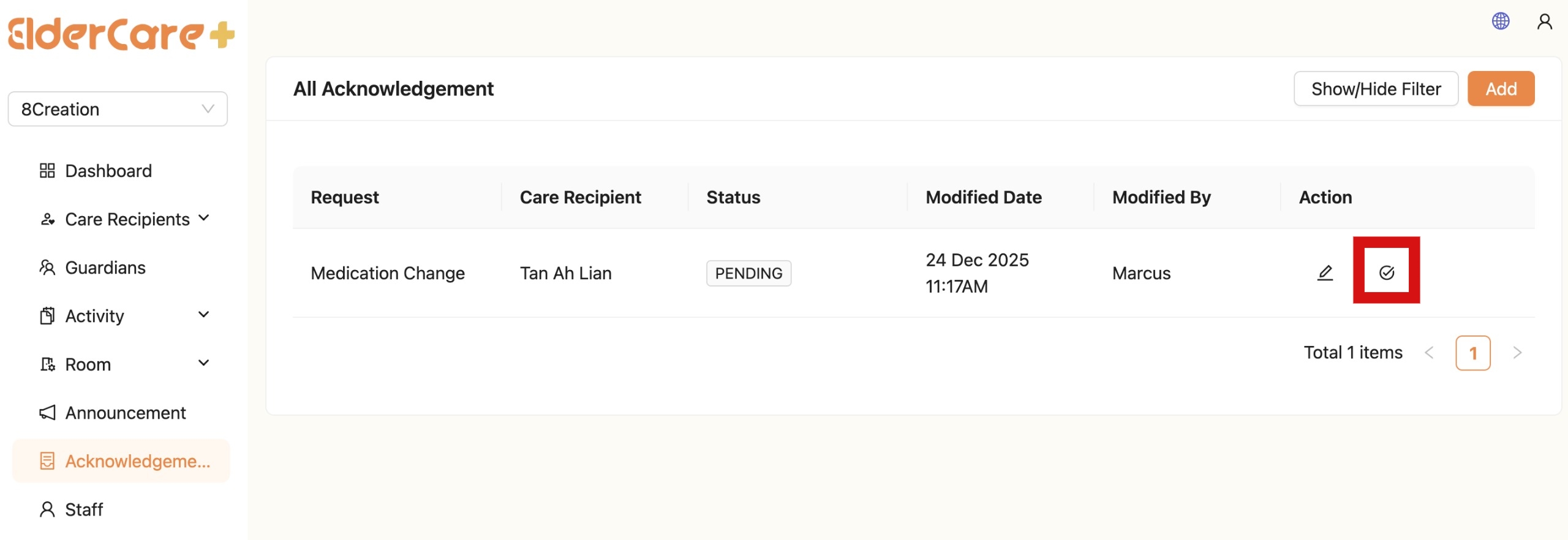Go to page 1 in pagination
Viewport: 1568px width, 540px height.
coord(1472,353)
